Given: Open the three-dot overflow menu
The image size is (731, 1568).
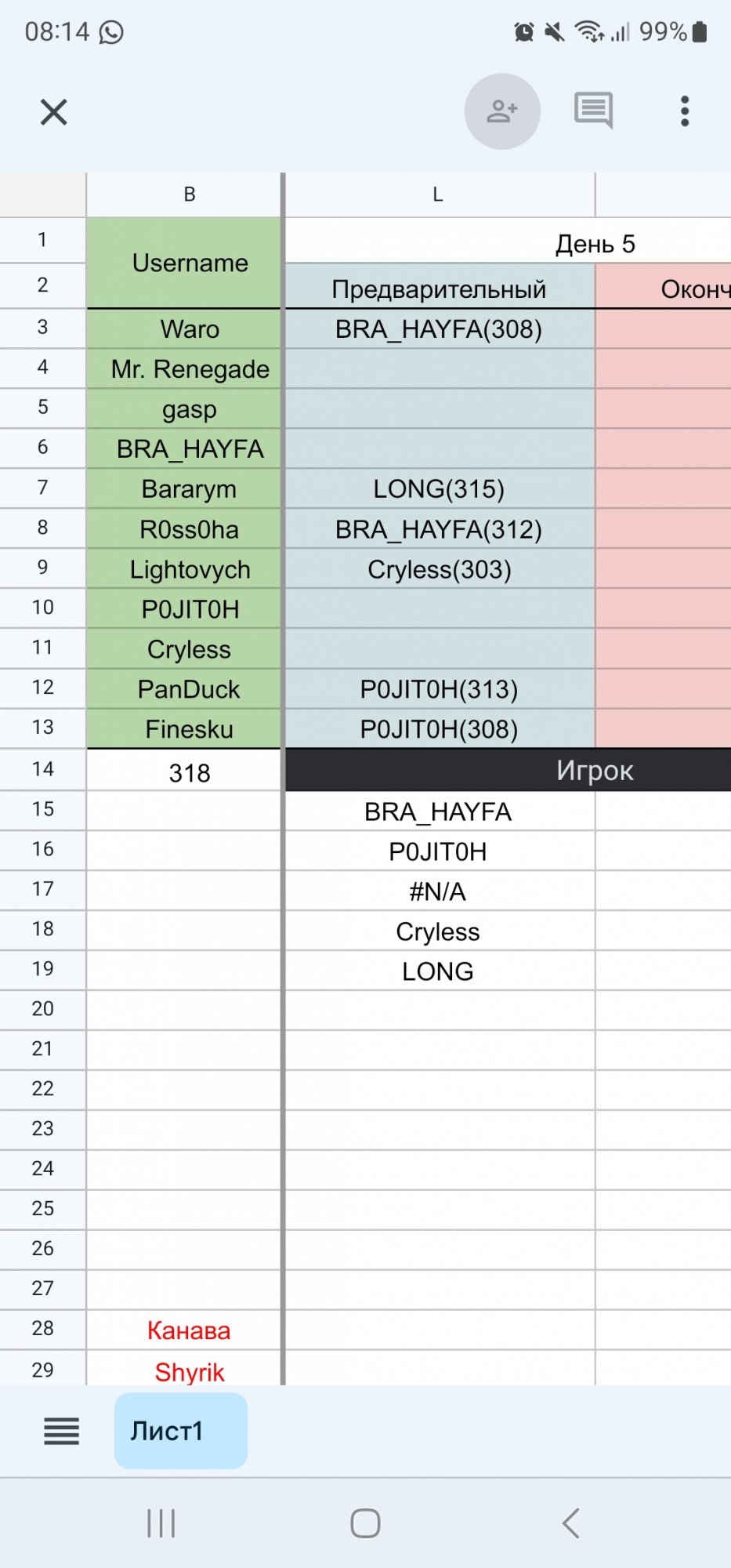Looking at the screenshot, I should [685, 111].
